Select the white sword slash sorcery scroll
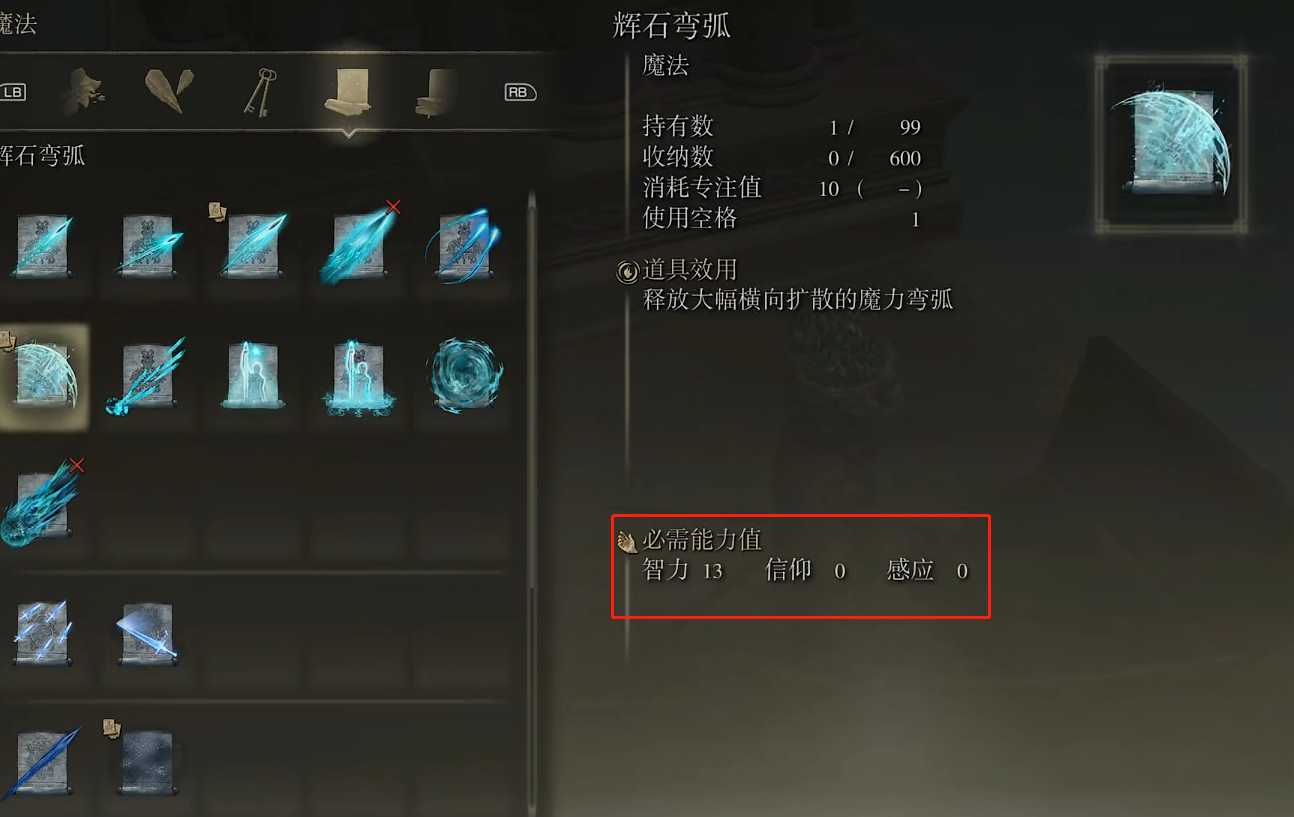This screenshot has height=817, width=1294. (148, 632)
